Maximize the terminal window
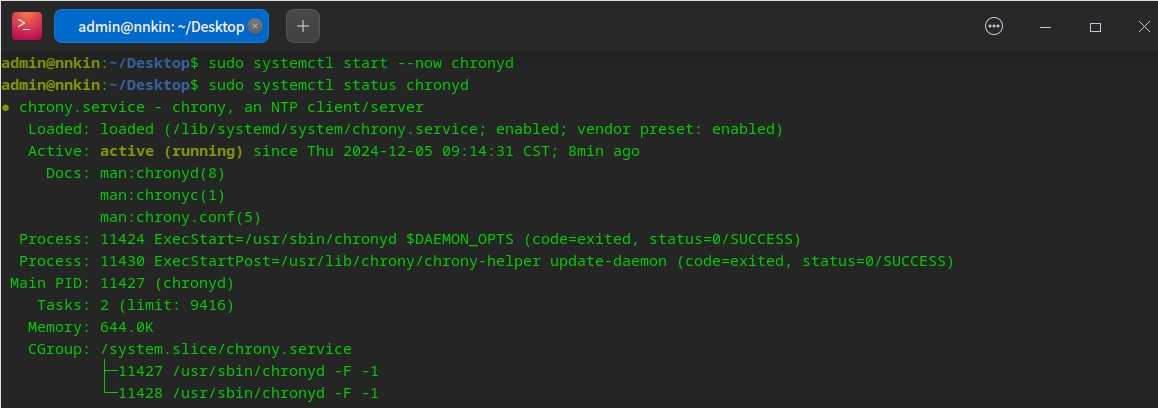Viewport: 1158px width, 408px height. (x=1095, y=27)
